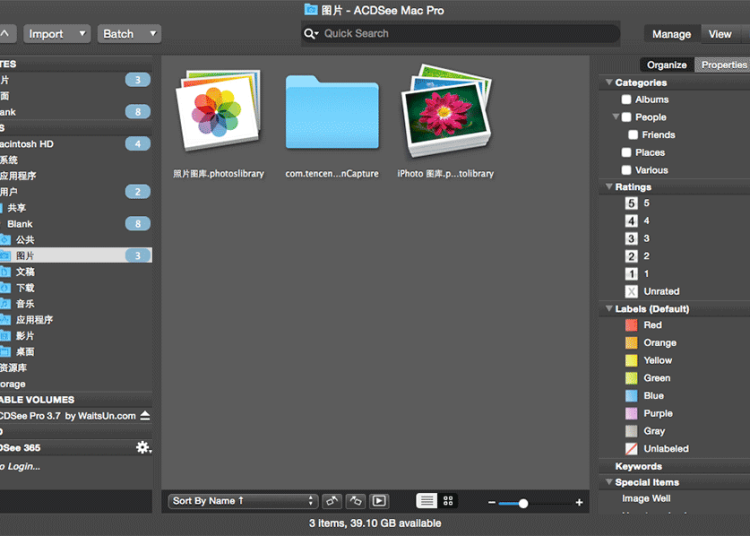Open the Sort By Name dropdown
Viewport: 750px width, 536px height.
click(243, 501)
